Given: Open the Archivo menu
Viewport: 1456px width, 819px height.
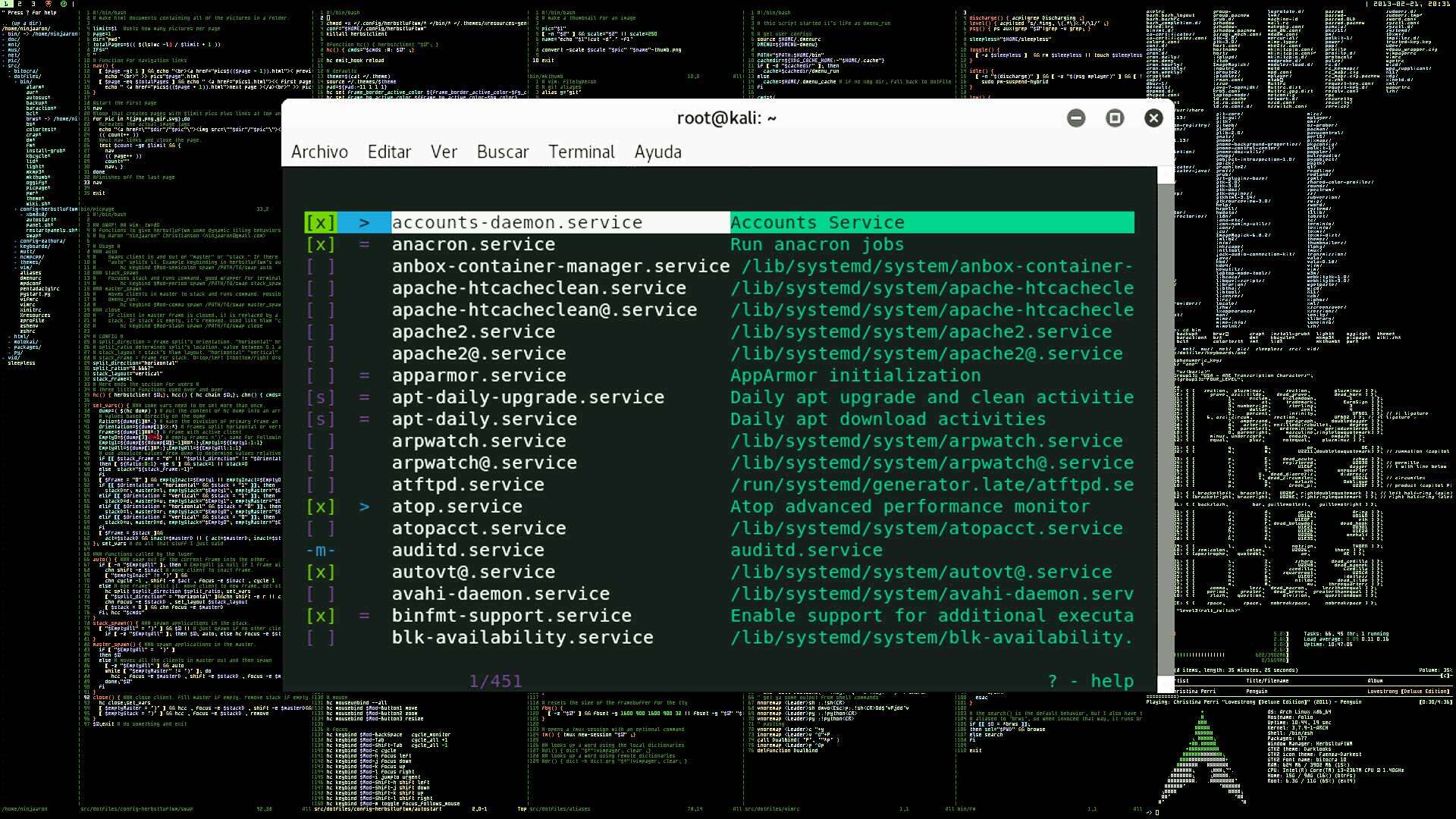Looking at the screenshot, I should [319, 152].
